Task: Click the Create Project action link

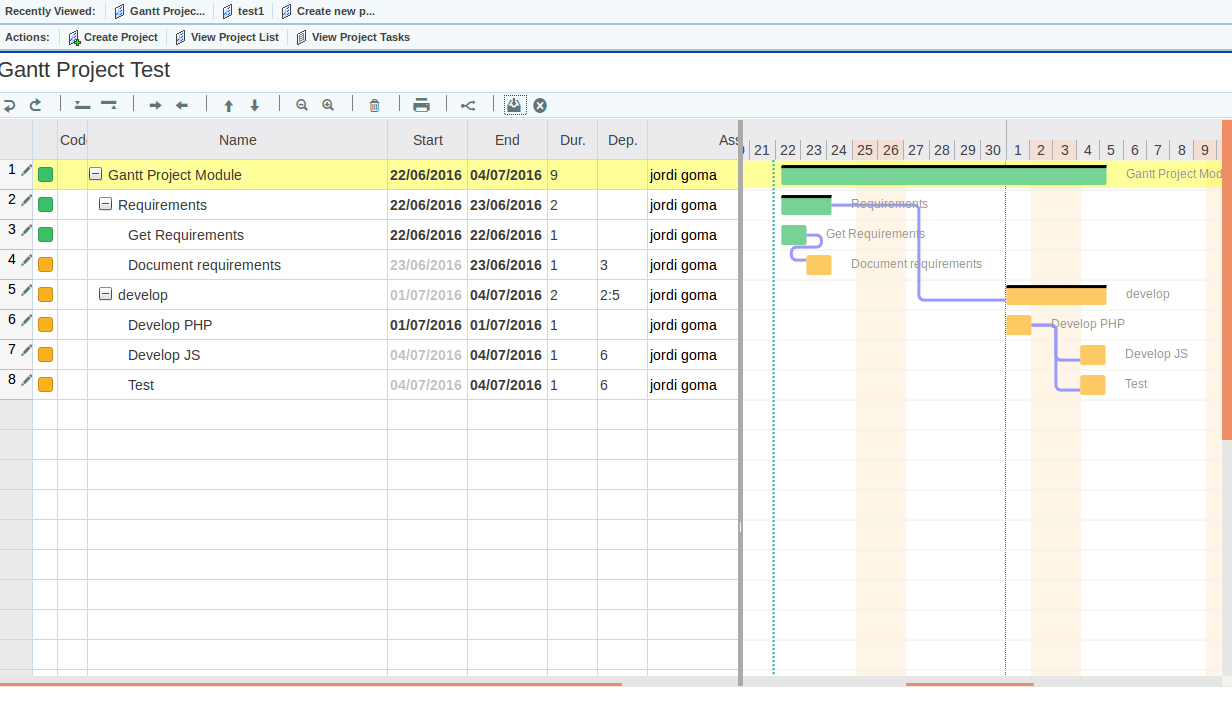Action: pos(113,37)
